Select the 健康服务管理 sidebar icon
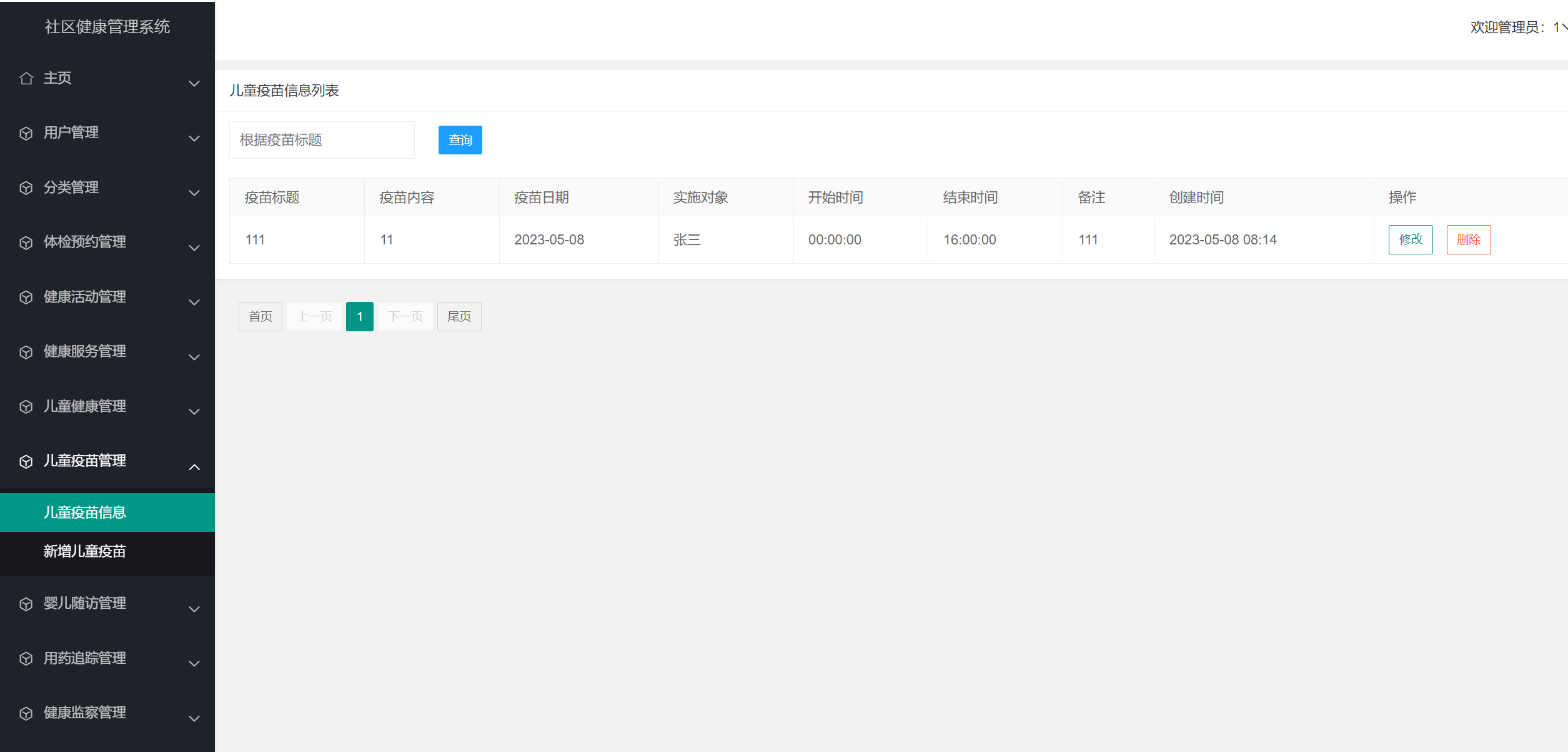The height and width of the screenshot is (752, 1568). coord(26,351)
